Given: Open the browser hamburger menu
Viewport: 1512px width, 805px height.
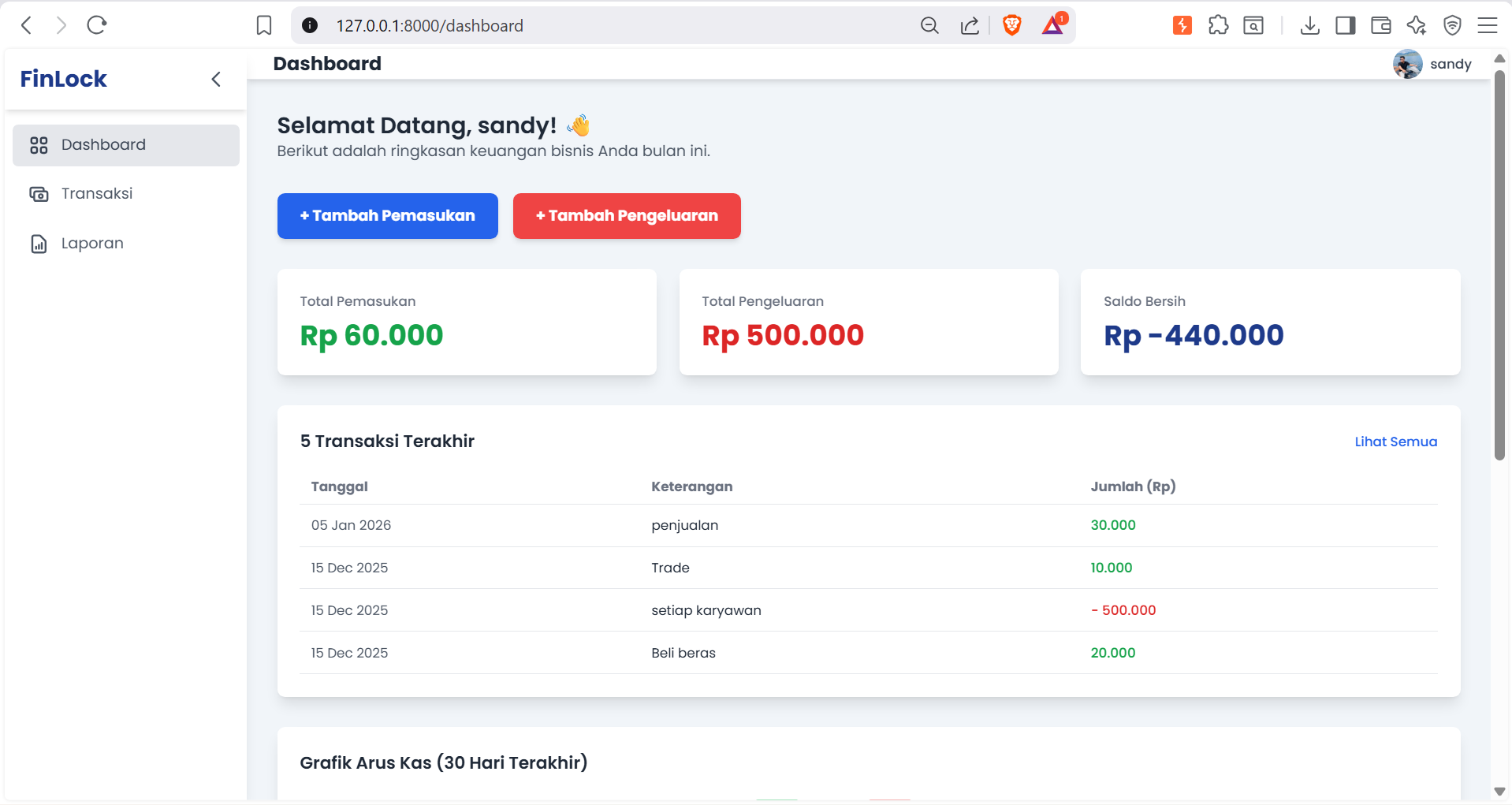Looking at the screenshot, I should (x=1488, y=25).
